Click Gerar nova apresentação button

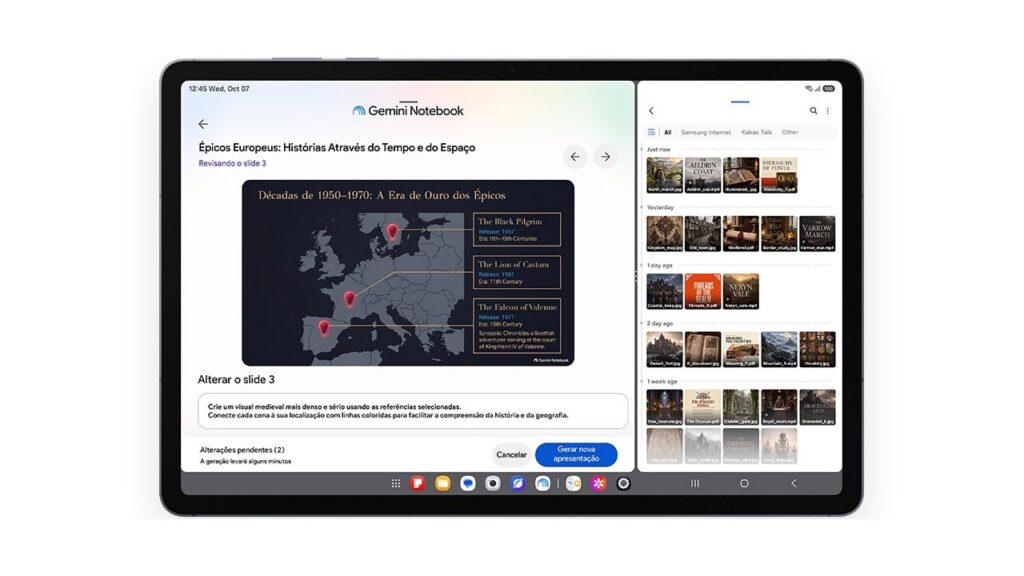[x=576, y=455]
